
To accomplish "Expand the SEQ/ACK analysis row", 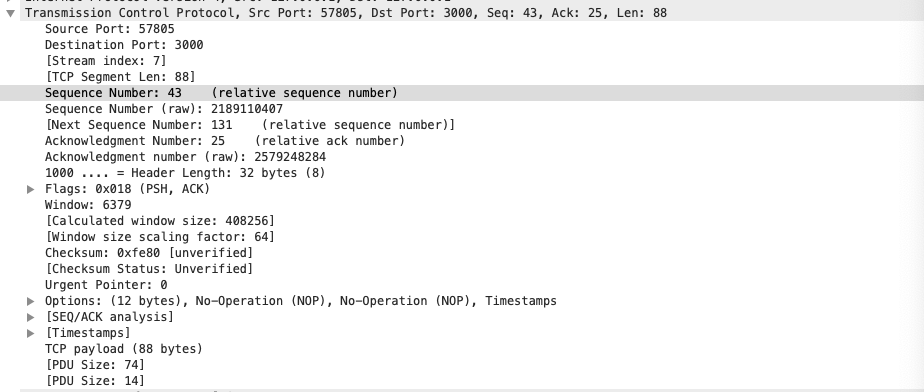I will tap(31, 317).
